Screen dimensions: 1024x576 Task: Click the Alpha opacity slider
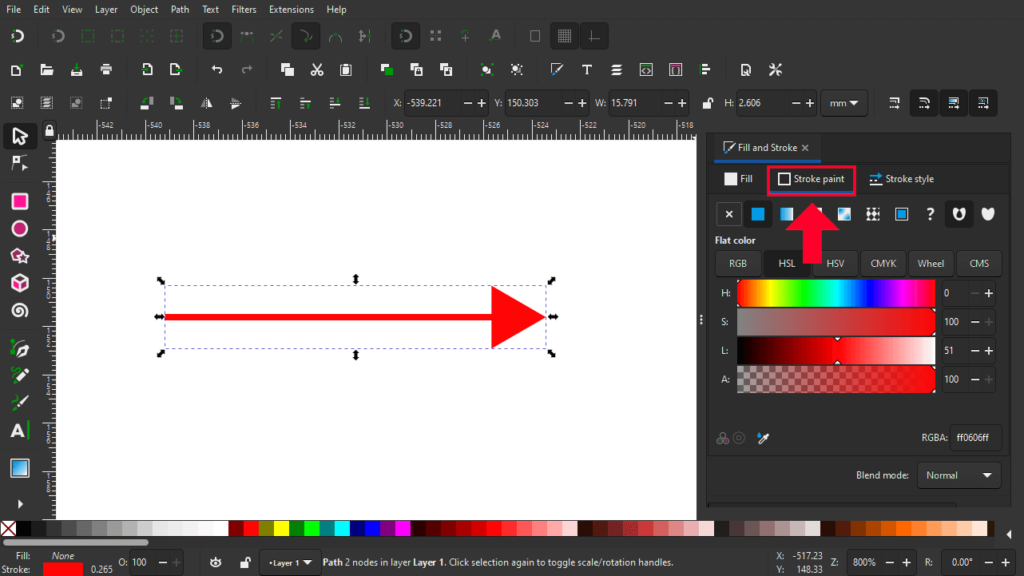(x=836, y=379)
